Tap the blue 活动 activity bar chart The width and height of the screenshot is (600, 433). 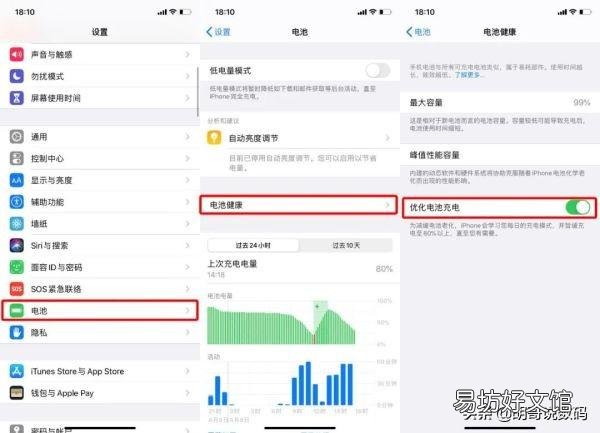281,383
